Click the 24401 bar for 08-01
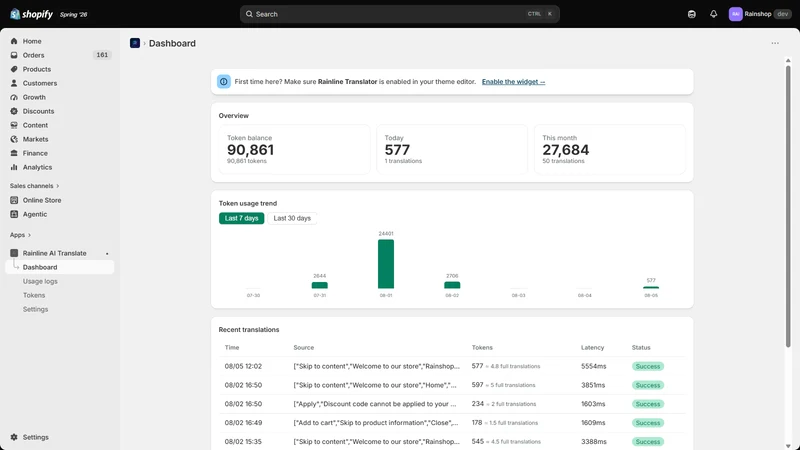 (x=386, y=264)
